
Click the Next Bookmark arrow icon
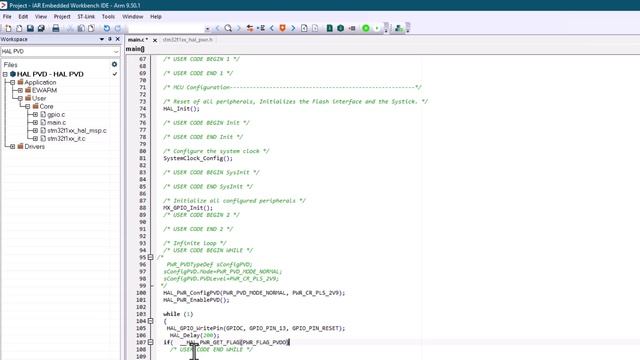(293, 28)
